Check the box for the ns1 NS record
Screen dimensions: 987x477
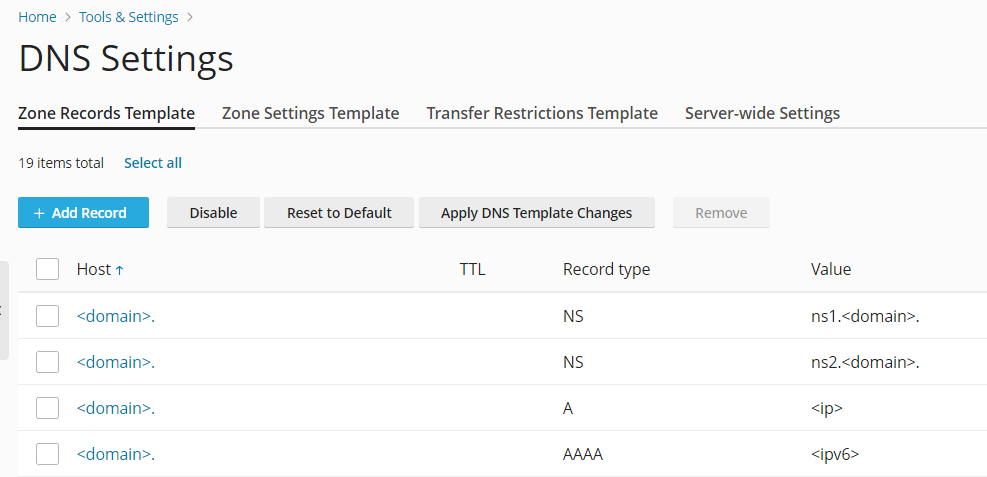[47, 316]
